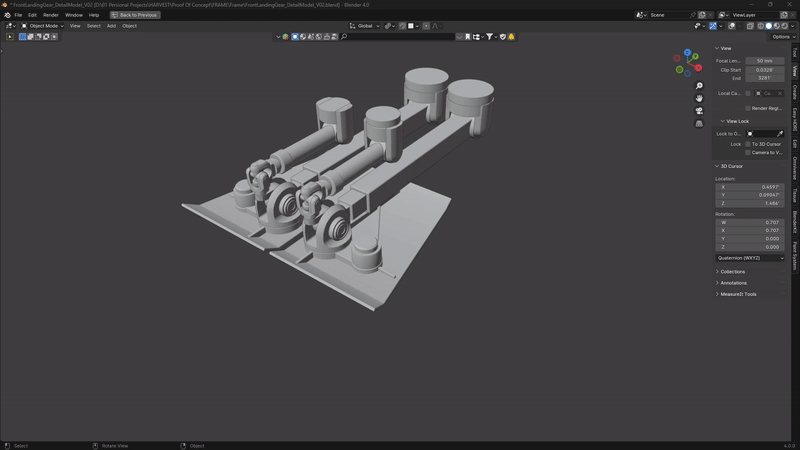The image size is (800, 450).
Task: Toggle the perspective/orthographic grid icon
Action: click(x=699, y=123)
